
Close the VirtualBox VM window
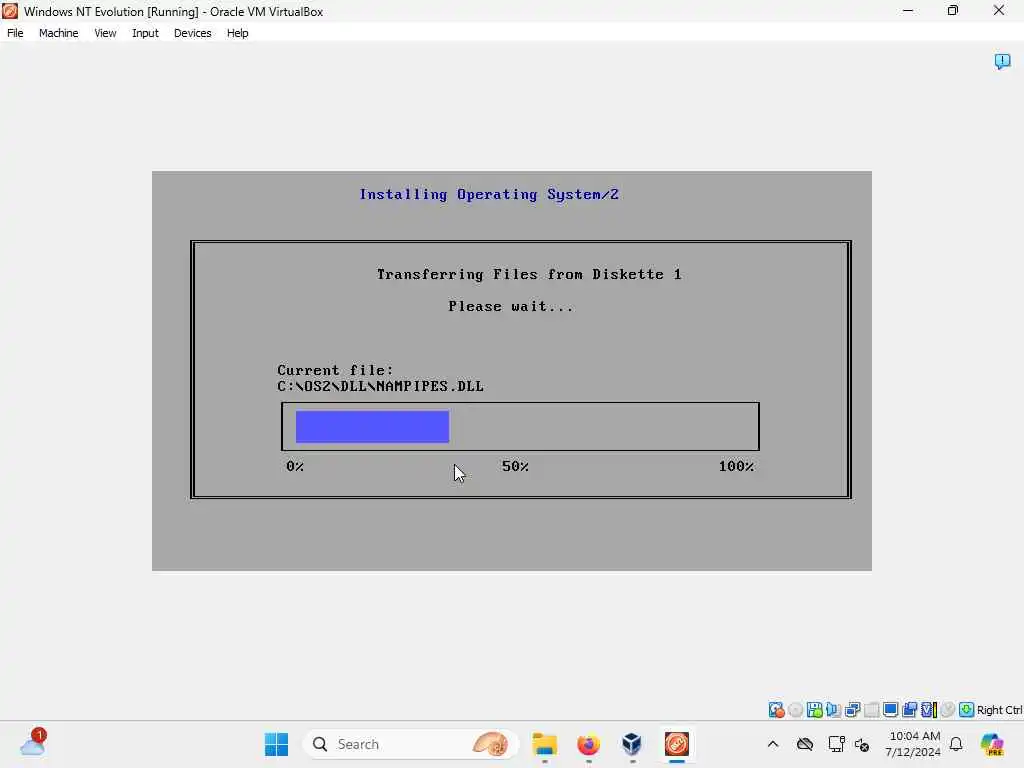click(x=999, y=10)
